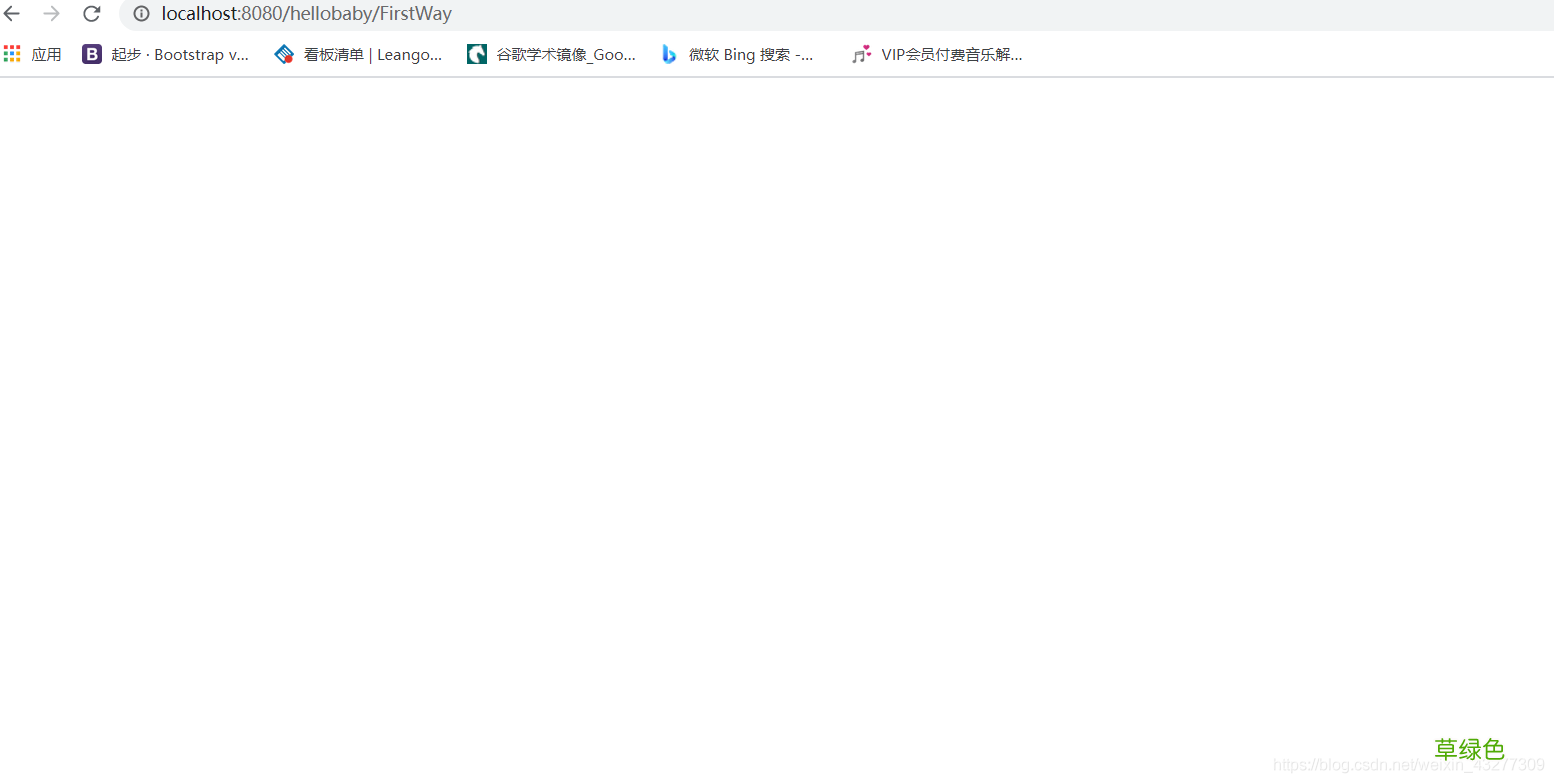Reload the localhost page
Screen dimensions: 1554x783
pos(91,14)
